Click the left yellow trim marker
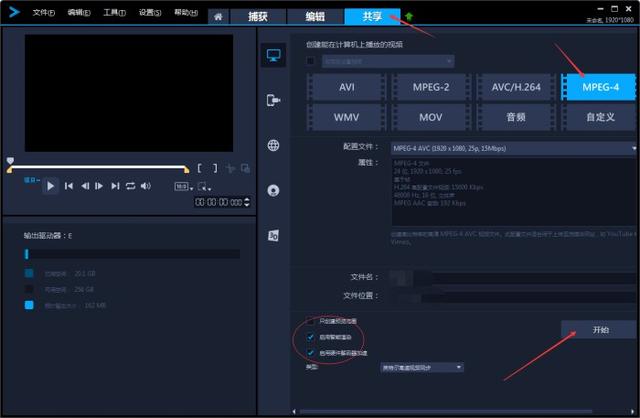This screenshot has width=640, height=418. click(x=10, y=169)
